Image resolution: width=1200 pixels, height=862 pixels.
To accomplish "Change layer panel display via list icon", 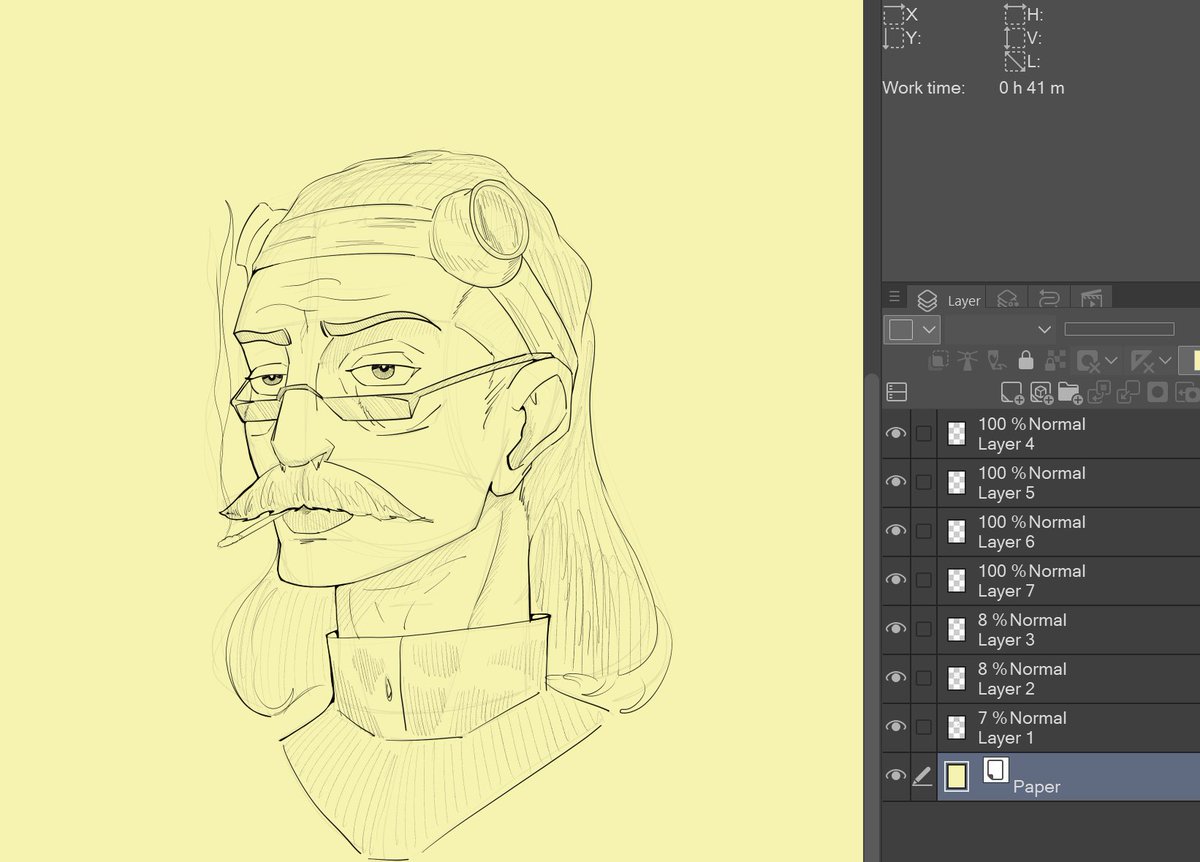I will tap(896, 392).
